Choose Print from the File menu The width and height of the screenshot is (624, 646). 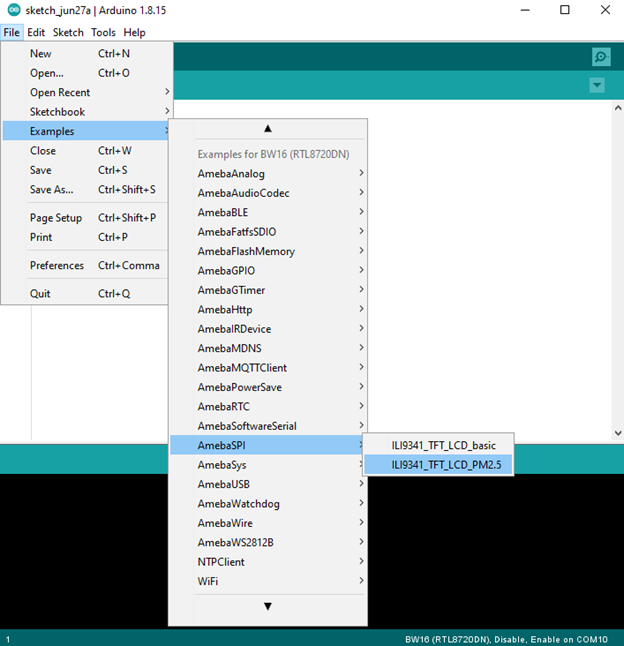[x=85, y=237]
